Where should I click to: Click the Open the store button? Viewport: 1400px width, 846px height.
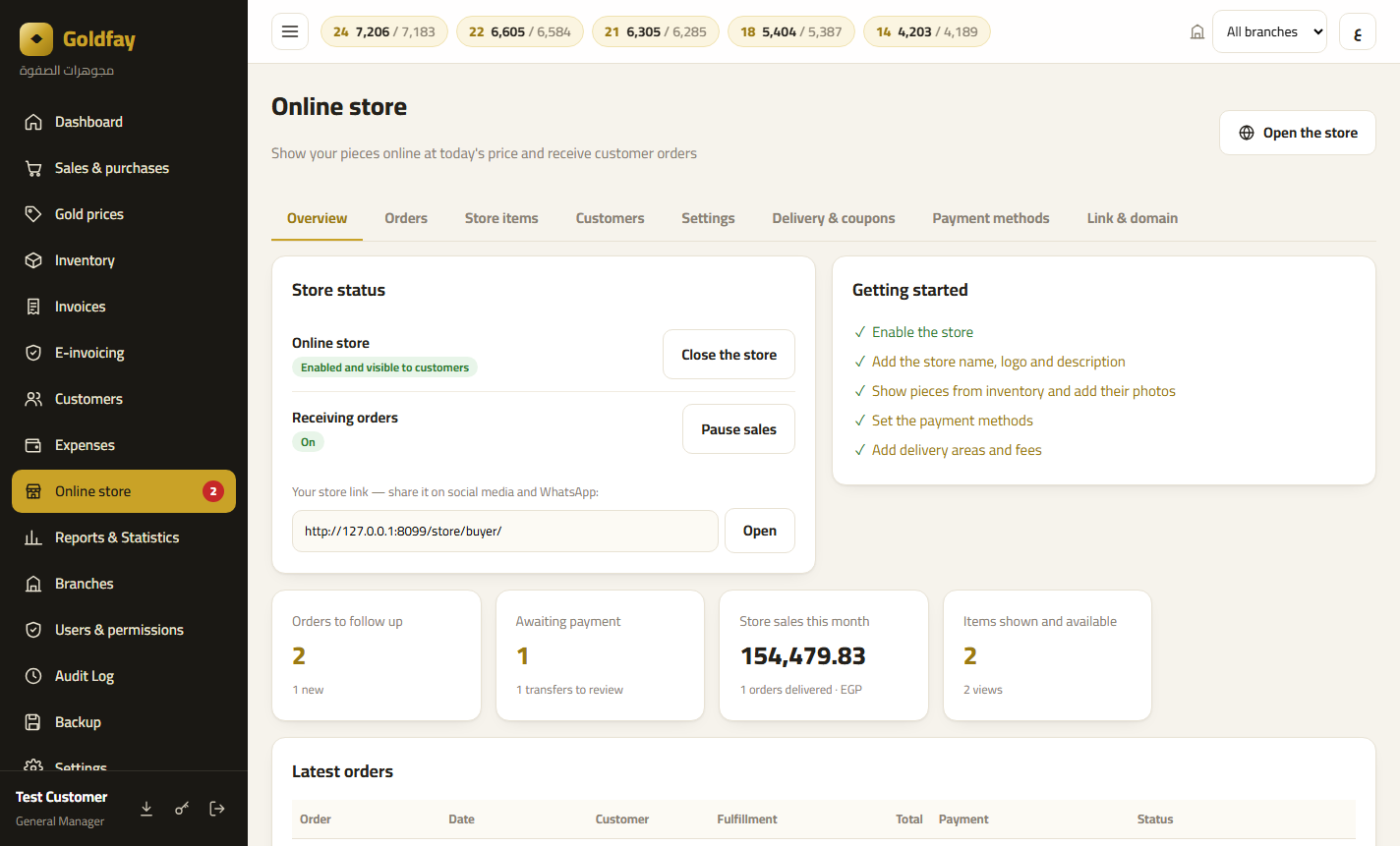tap(1298, 133)
